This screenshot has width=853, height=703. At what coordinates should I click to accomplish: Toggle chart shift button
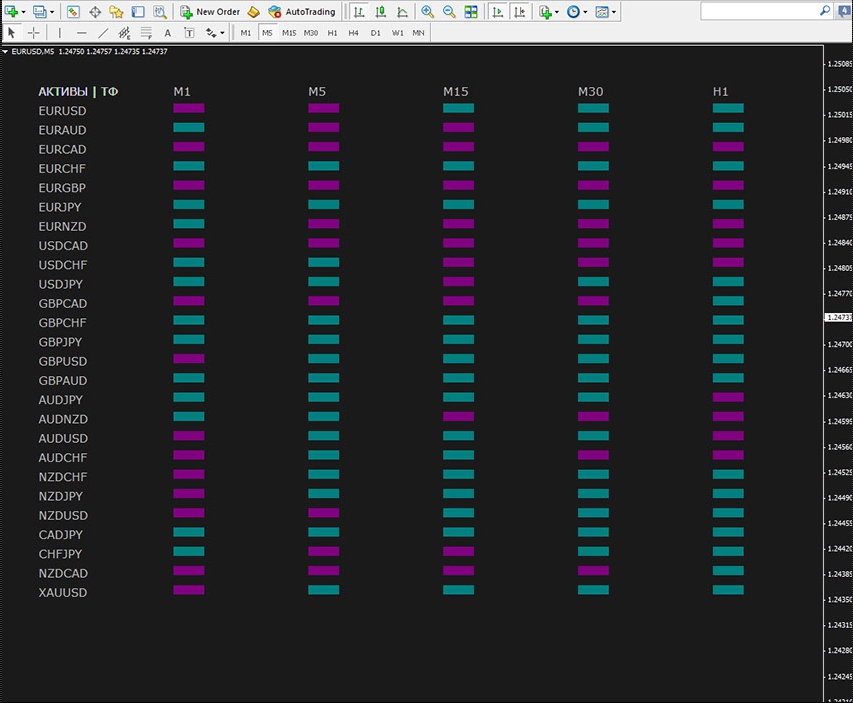coord(519,12)
